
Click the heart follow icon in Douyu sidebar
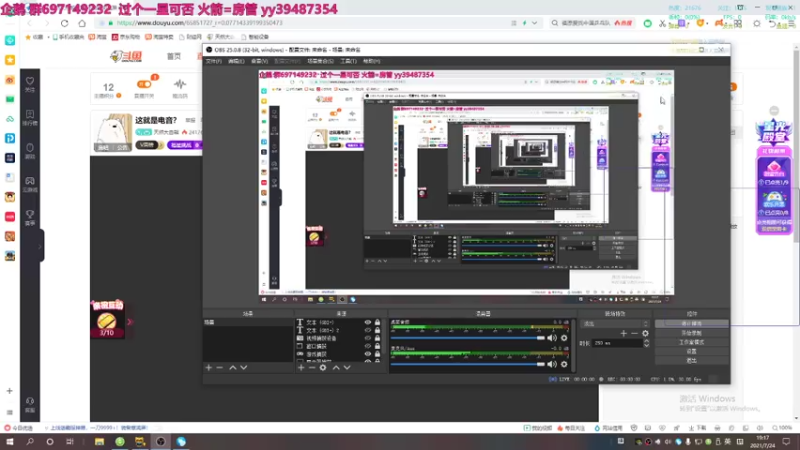pos(30,81)
